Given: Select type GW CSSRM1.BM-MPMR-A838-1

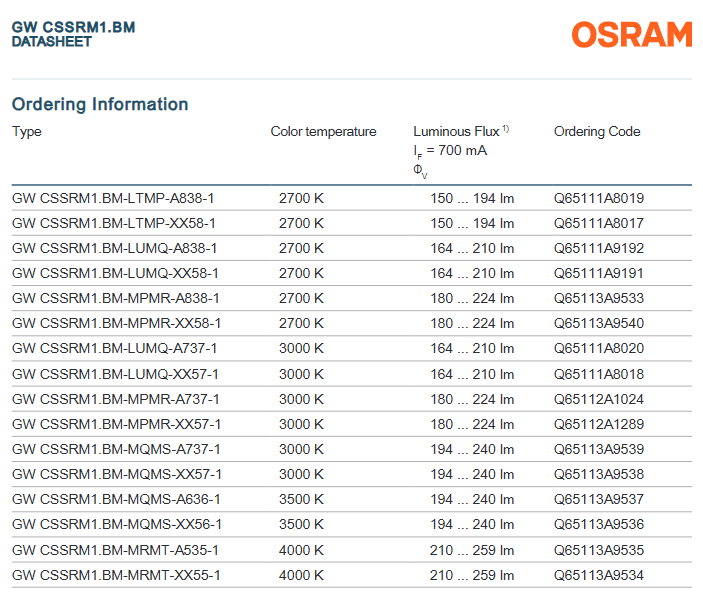Looking at the screenshot, I should (x=116, y=298).
